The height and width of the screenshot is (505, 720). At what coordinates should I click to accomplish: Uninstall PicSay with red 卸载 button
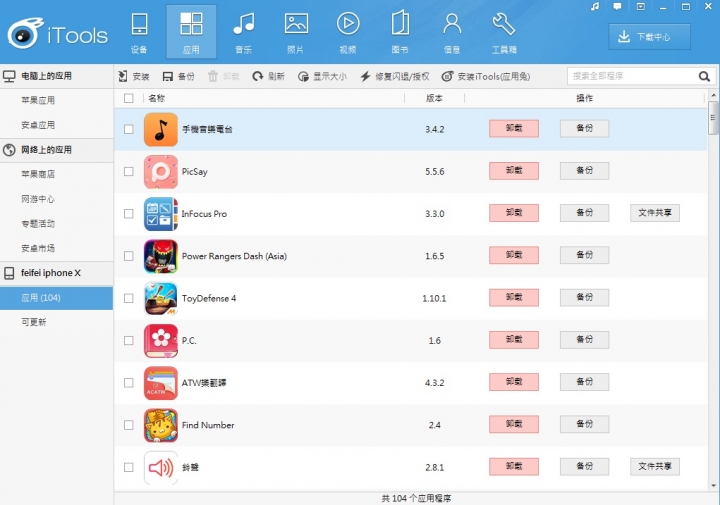(514, 171)
